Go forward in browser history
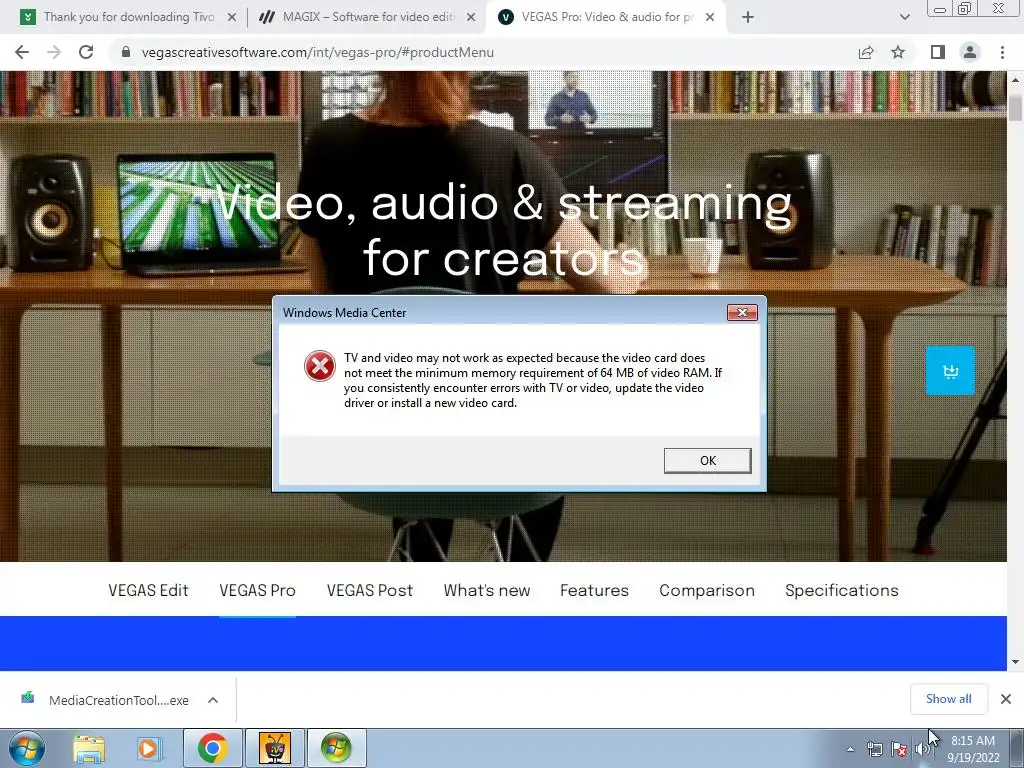The height and width of the screenshot is (768, 1024). point(54,52)
